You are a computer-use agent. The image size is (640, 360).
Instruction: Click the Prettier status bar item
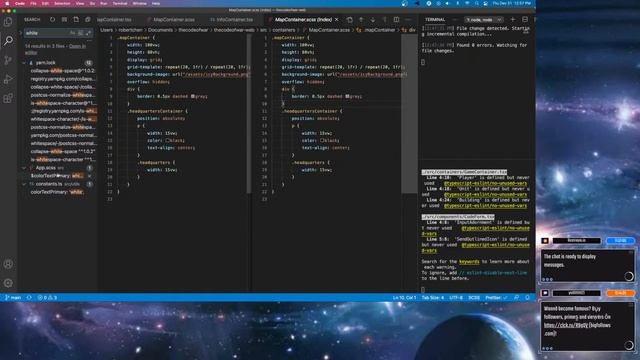pos(495,298)
